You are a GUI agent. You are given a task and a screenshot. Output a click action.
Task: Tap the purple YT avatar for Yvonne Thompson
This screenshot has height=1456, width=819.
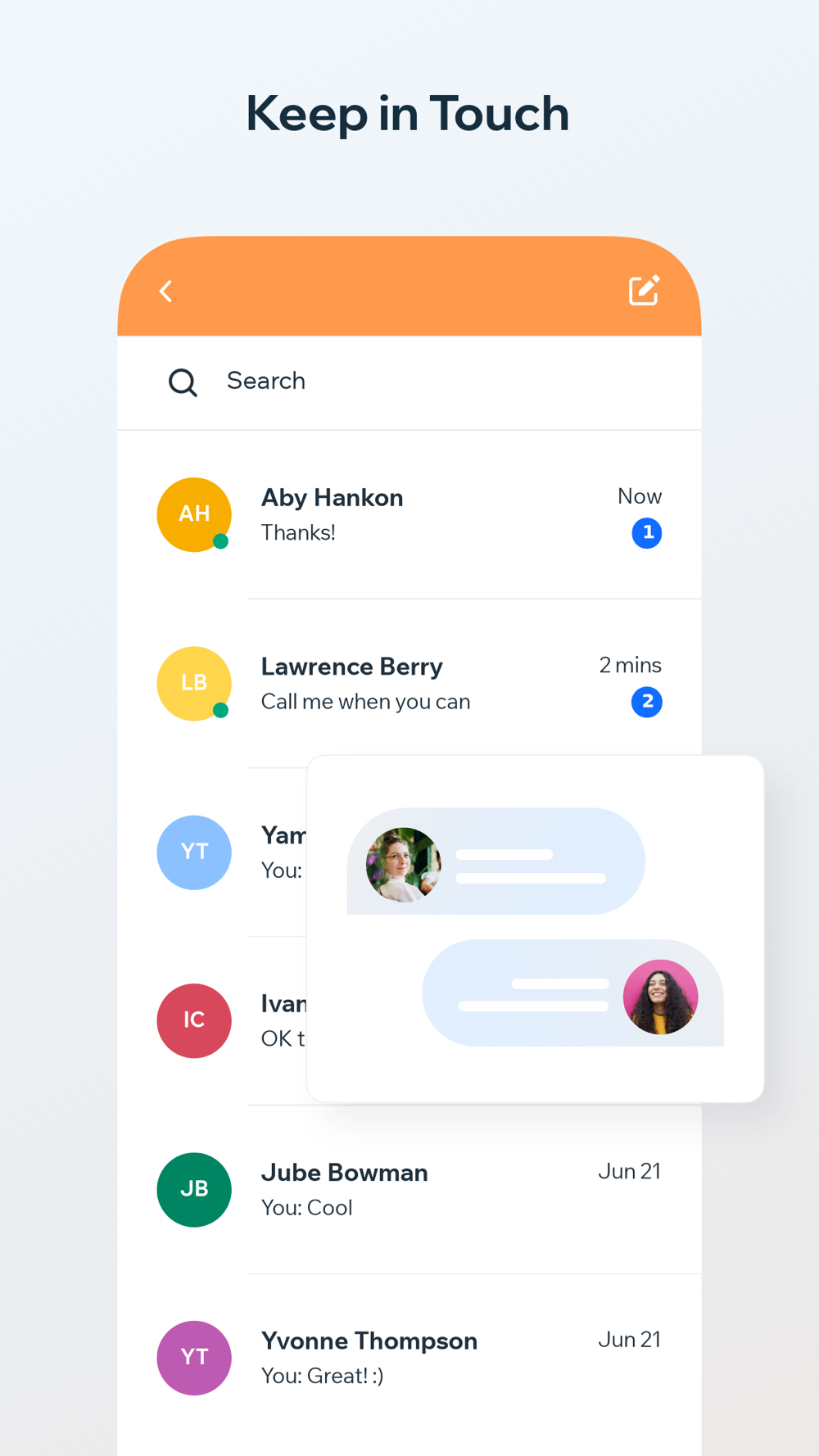pos(194,1358)
